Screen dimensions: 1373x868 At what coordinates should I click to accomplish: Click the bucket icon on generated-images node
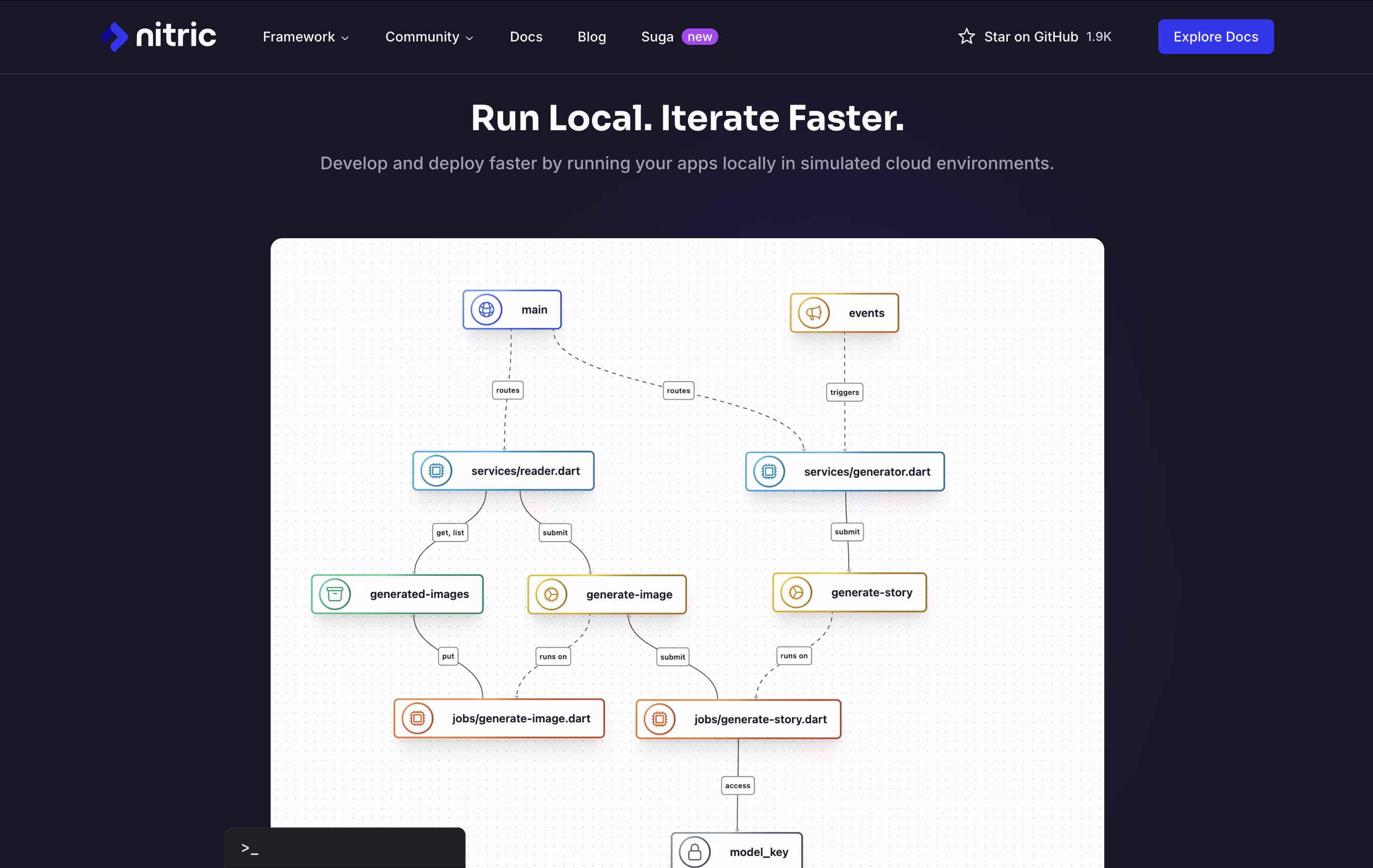pos(335,594)
